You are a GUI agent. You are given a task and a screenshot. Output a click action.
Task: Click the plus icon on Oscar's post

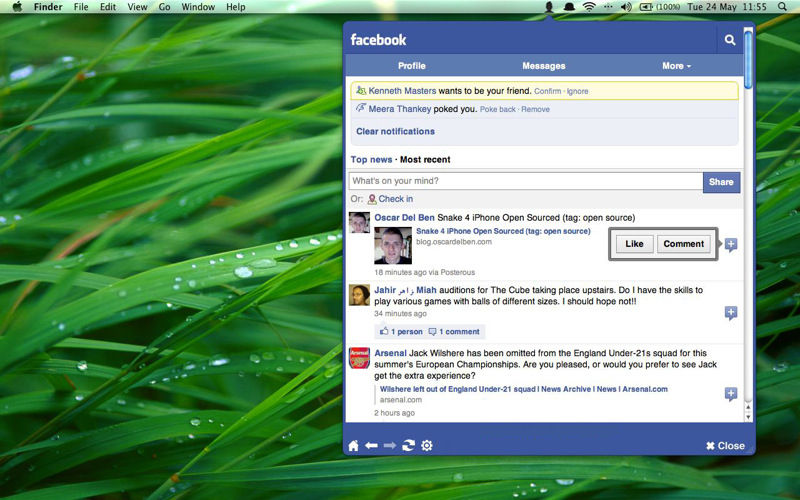(731, 244)
